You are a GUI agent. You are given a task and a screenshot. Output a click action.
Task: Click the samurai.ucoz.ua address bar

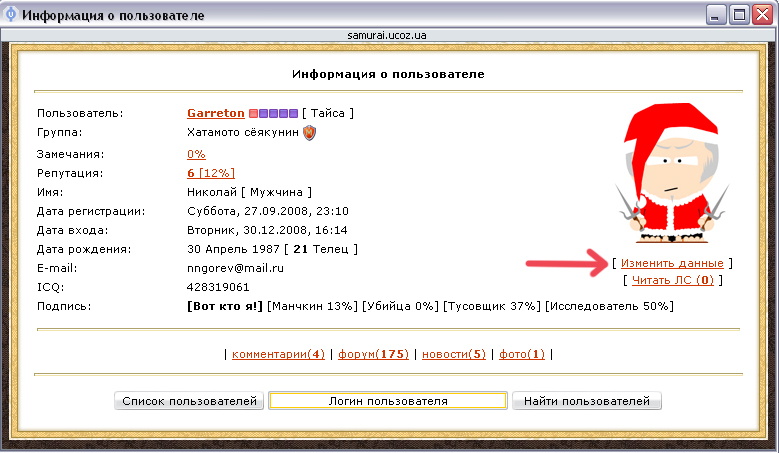pyautogui.click(x=387, y=35)
